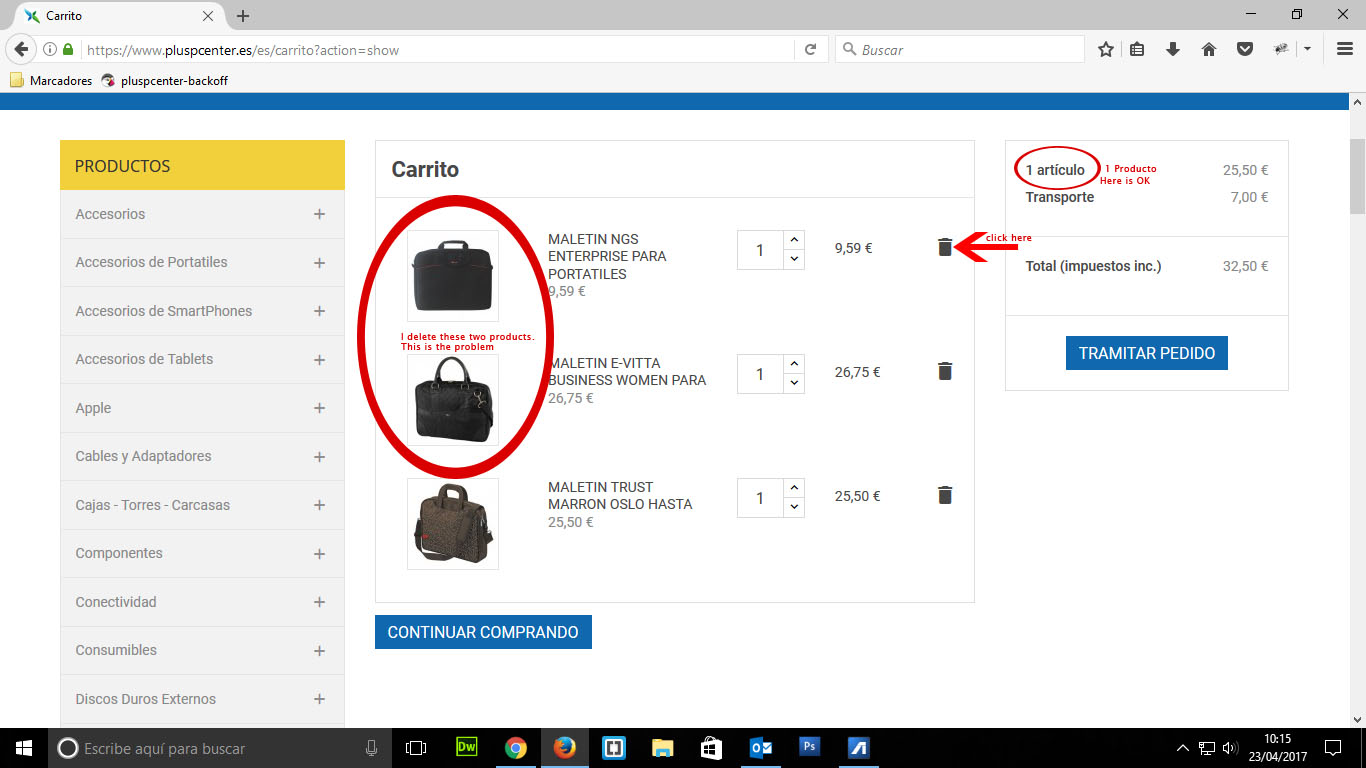Viewport: 1366px width, 768px height.
Task: Expand Cables y Adaptadores category
Action: tap(319, 457)
